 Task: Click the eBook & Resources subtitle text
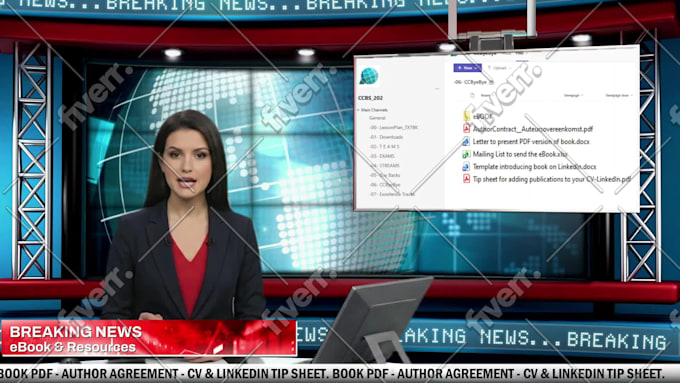tap(73, 347)
